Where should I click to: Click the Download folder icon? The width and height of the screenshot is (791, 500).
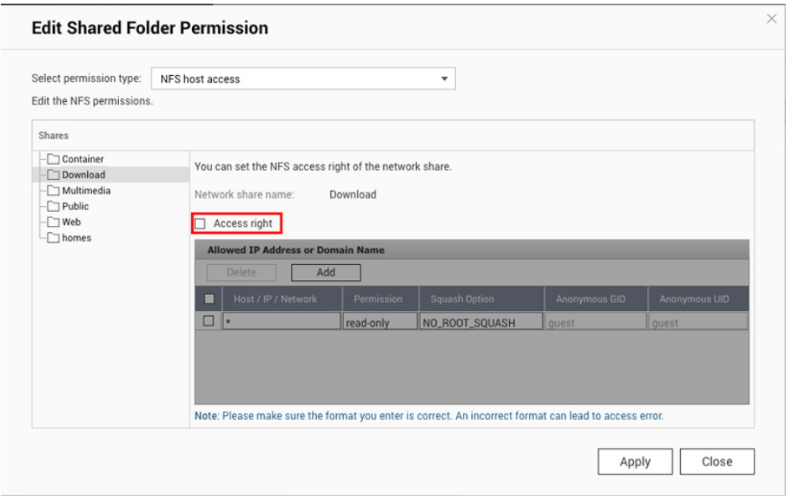[x=53, y=175]
